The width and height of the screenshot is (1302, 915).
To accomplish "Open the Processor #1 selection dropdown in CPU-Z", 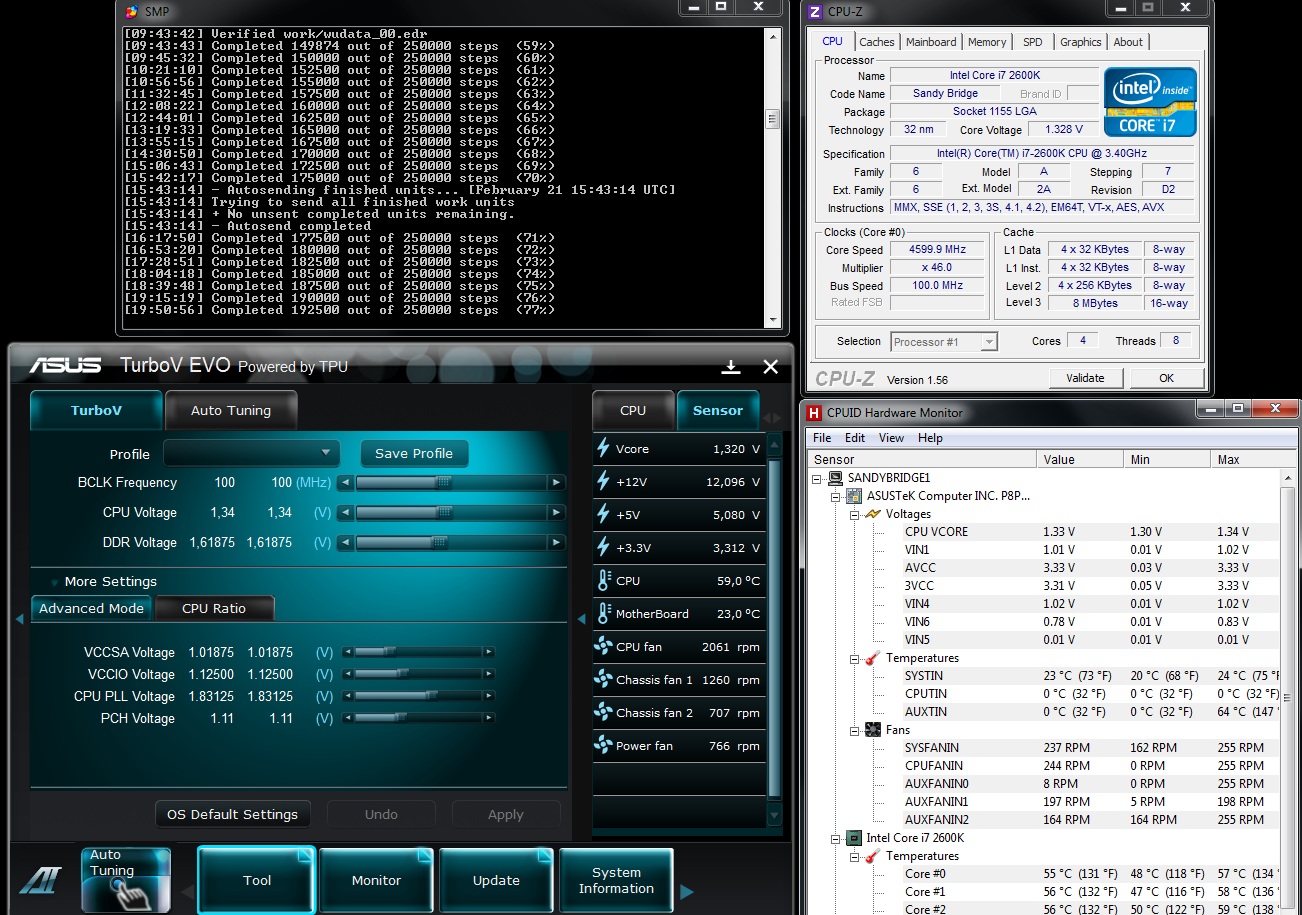I will (x=944, y=341).
